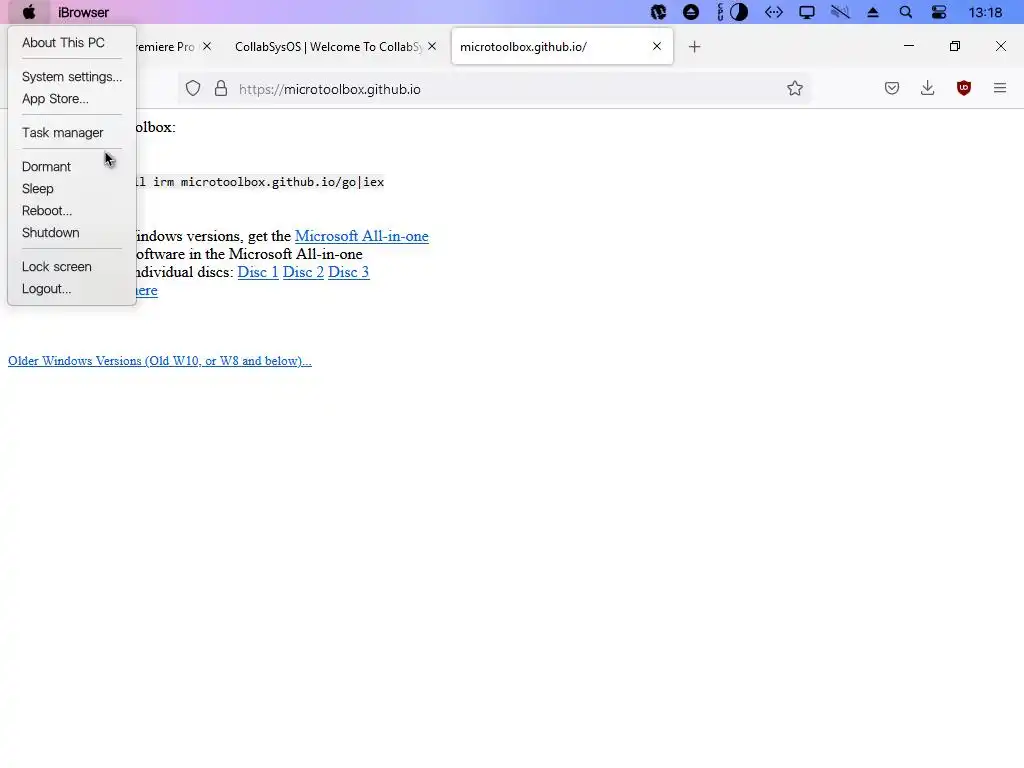The height and width of the screenshot is (768, 1024).
Task: Open the Microsoft All-in-one link
Action: click(x=362, y=236)
